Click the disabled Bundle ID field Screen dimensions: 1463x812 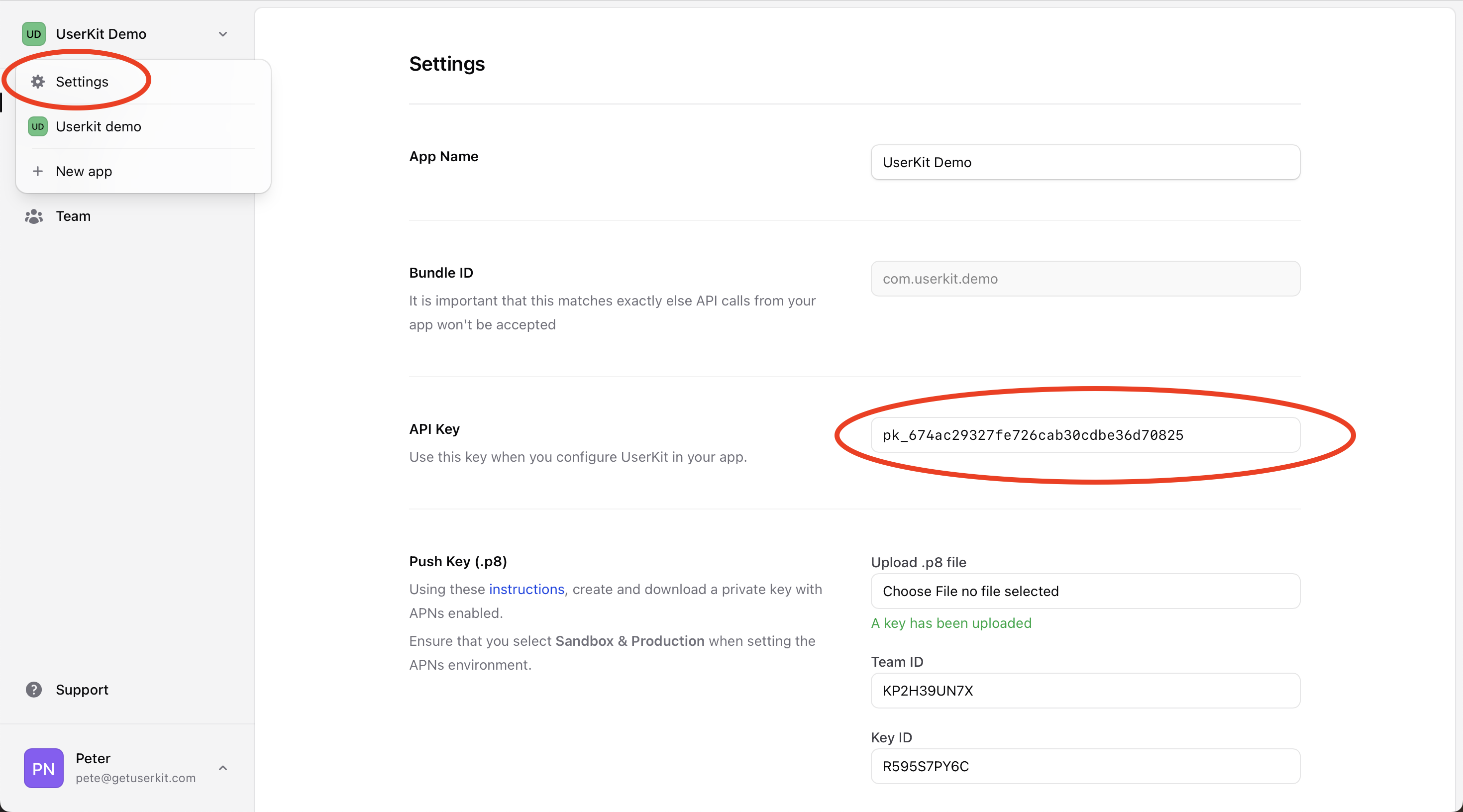point(1085,279)
